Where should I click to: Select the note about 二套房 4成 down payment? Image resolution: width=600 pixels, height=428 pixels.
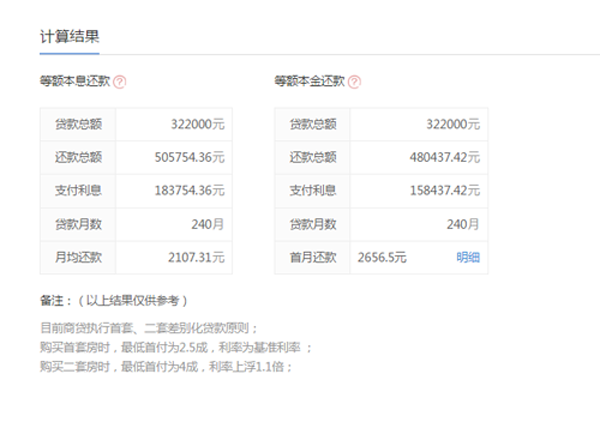(x=167, y=365)
